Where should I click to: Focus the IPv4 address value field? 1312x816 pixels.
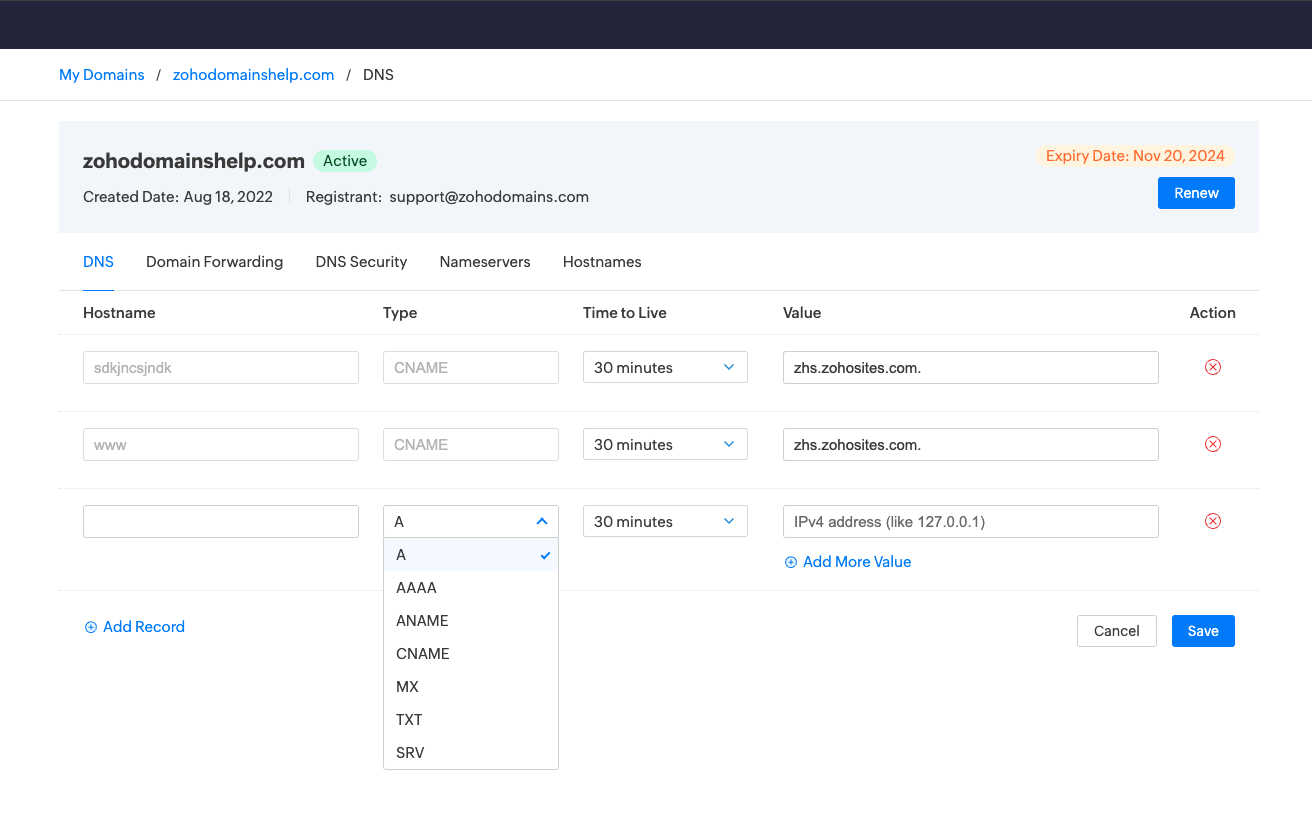(x=971, y=521)
